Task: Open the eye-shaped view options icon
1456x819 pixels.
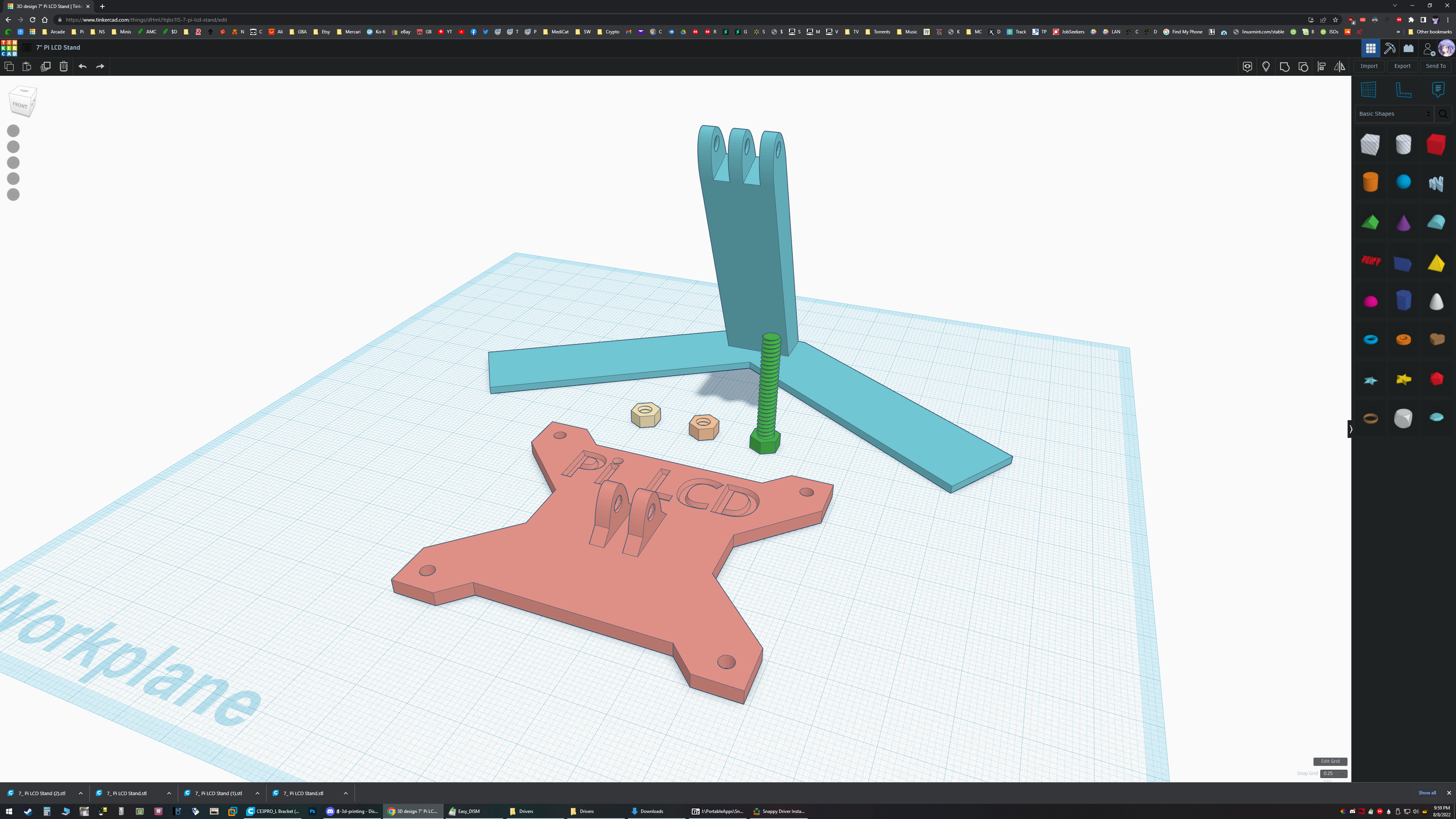Action: tap(1247, 67)
